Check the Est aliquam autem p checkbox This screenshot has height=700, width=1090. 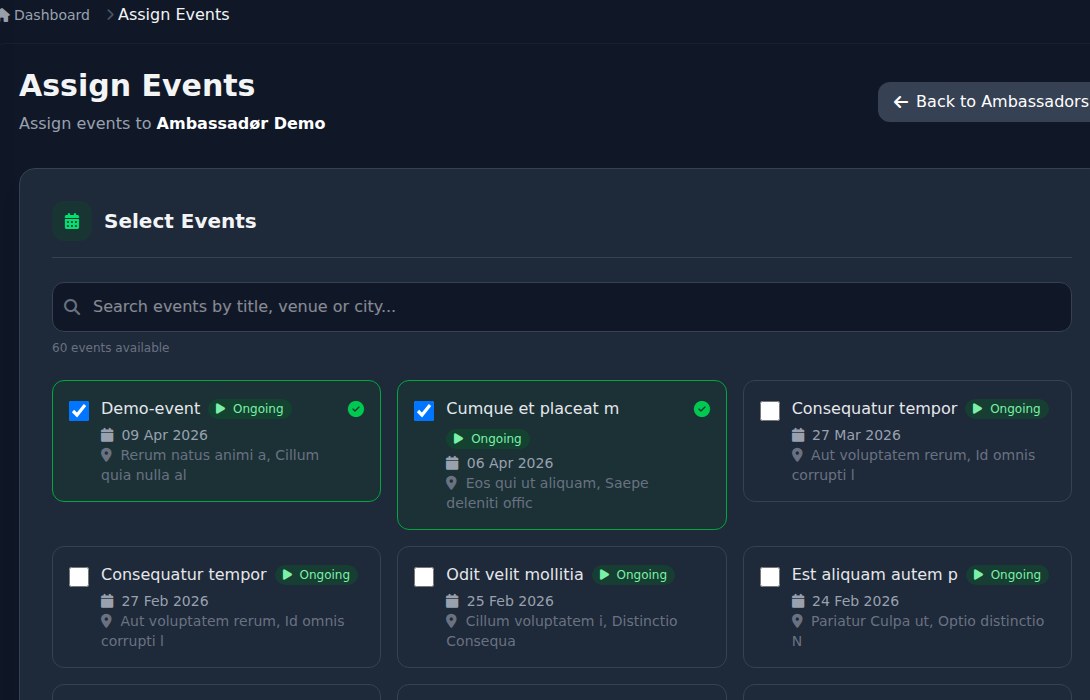(770, 577)
